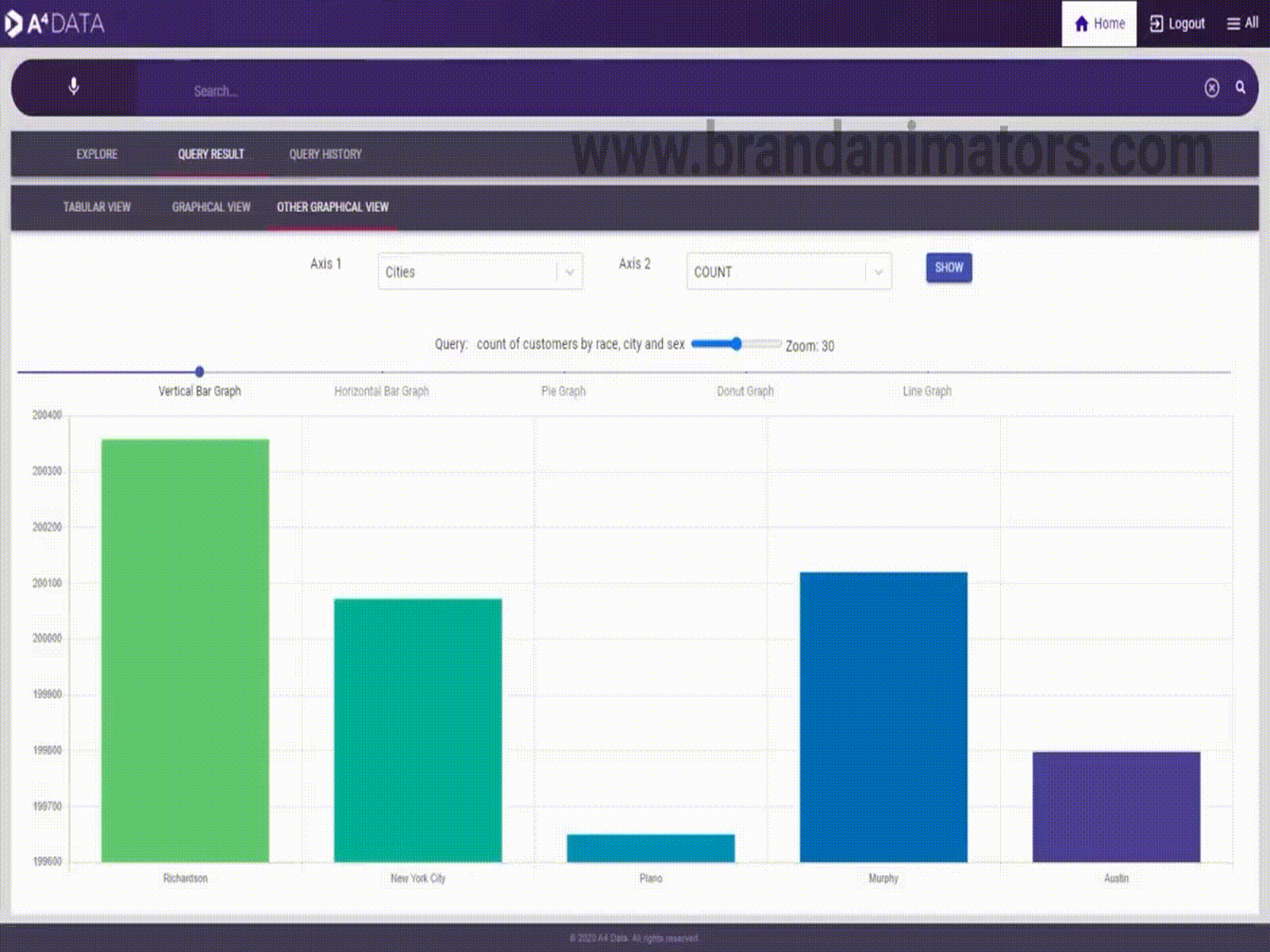Viewport: 1270px width, 952px height.
Task: Click the A4 DATA logo
Action: click(x=54, y=24)
